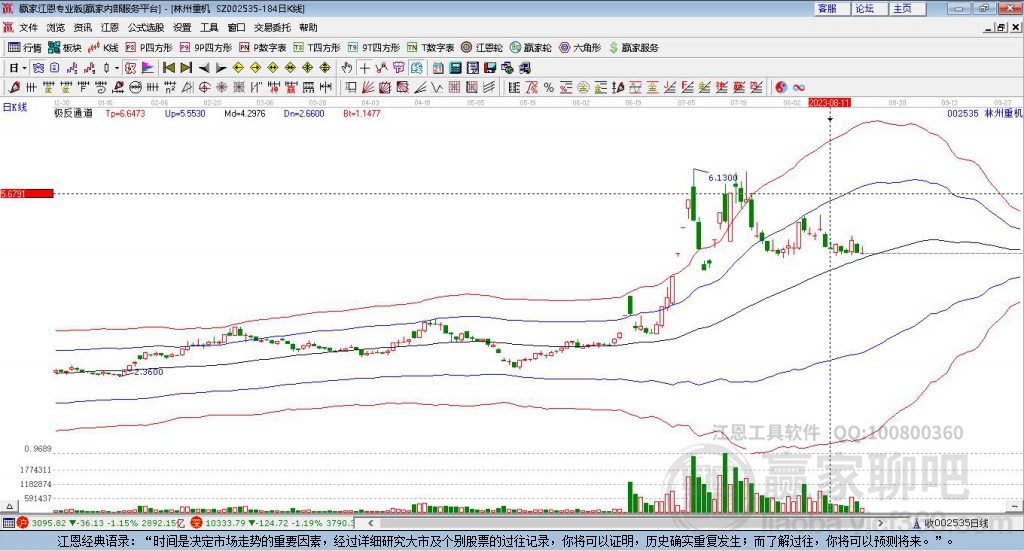The height and width of the screenshot is (551, 1024).
Task: Open the 行情 quotes view
Action: [24, 48]
